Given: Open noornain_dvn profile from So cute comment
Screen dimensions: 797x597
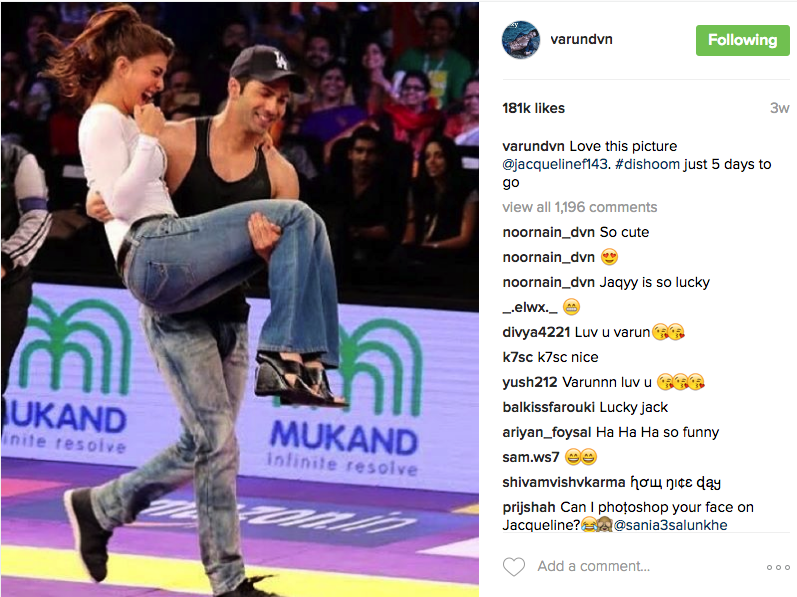Looking at the screenshot, I should [548, 232].
